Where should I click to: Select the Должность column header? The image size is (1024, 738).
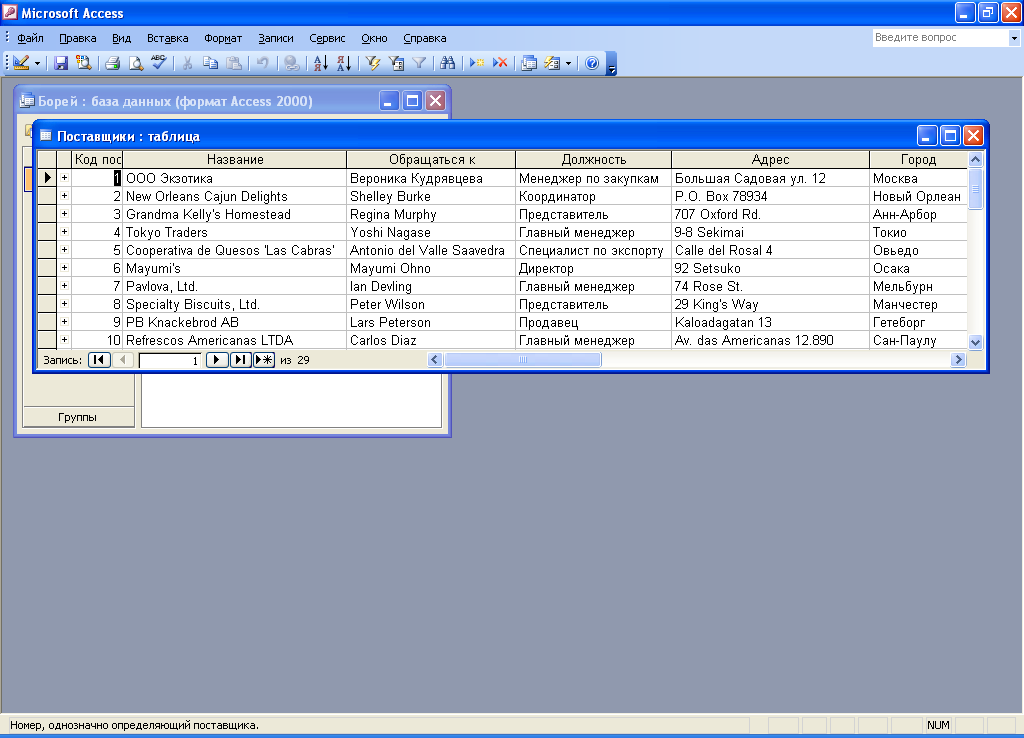pyautogui.click(x=594, y=159)
